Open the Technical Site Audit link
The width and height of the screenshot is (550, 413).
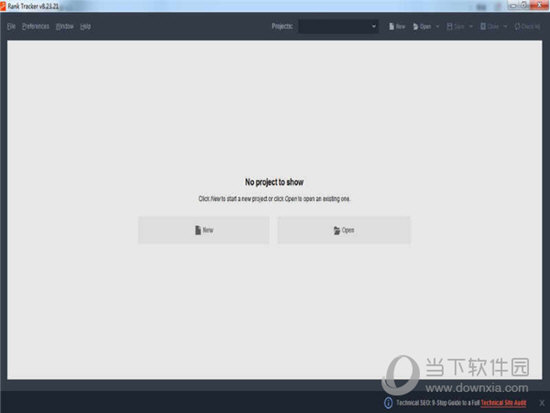(503, 403)
